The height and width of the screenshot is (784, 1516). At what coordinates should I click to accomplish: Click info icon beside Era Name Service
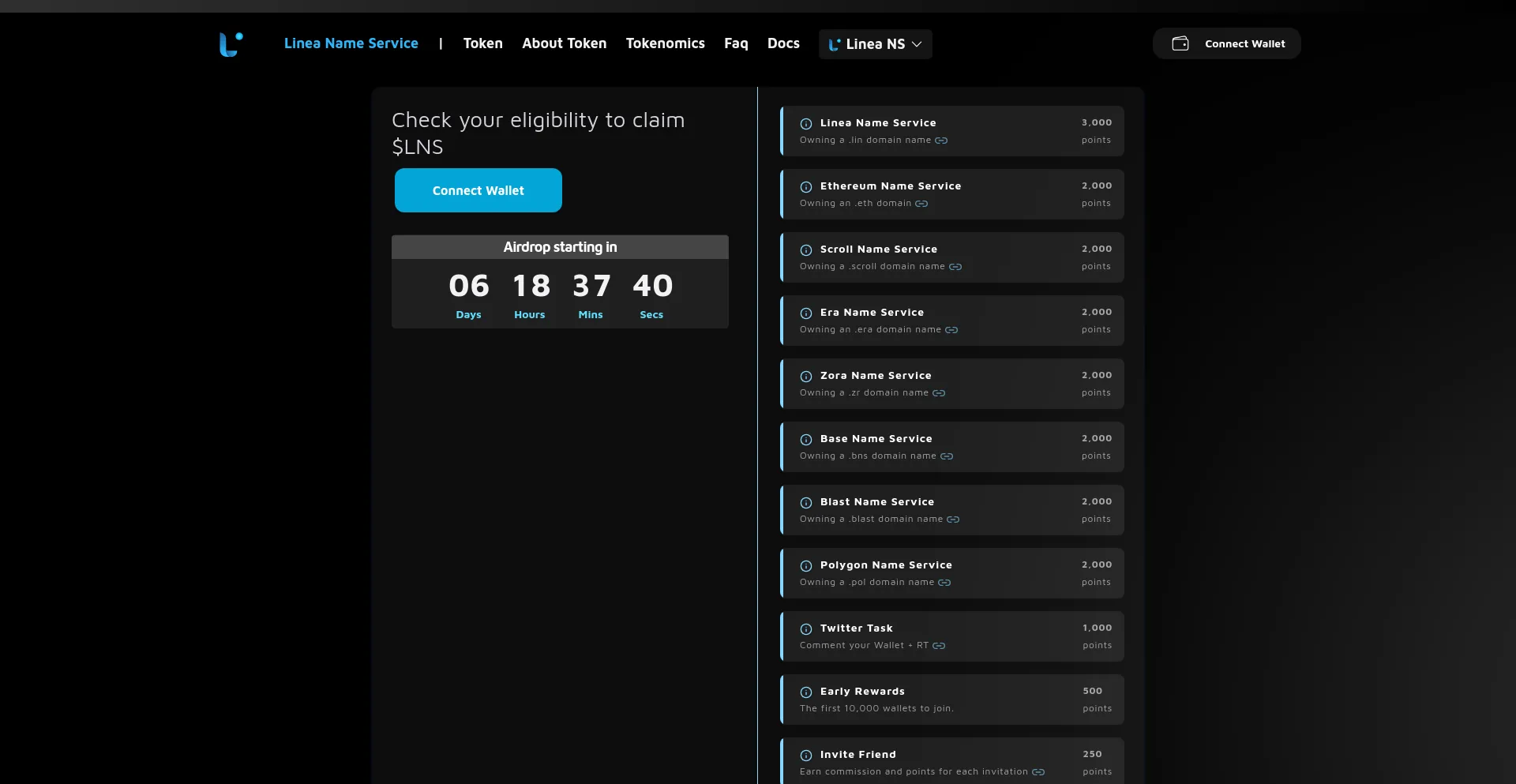[806, 313]
